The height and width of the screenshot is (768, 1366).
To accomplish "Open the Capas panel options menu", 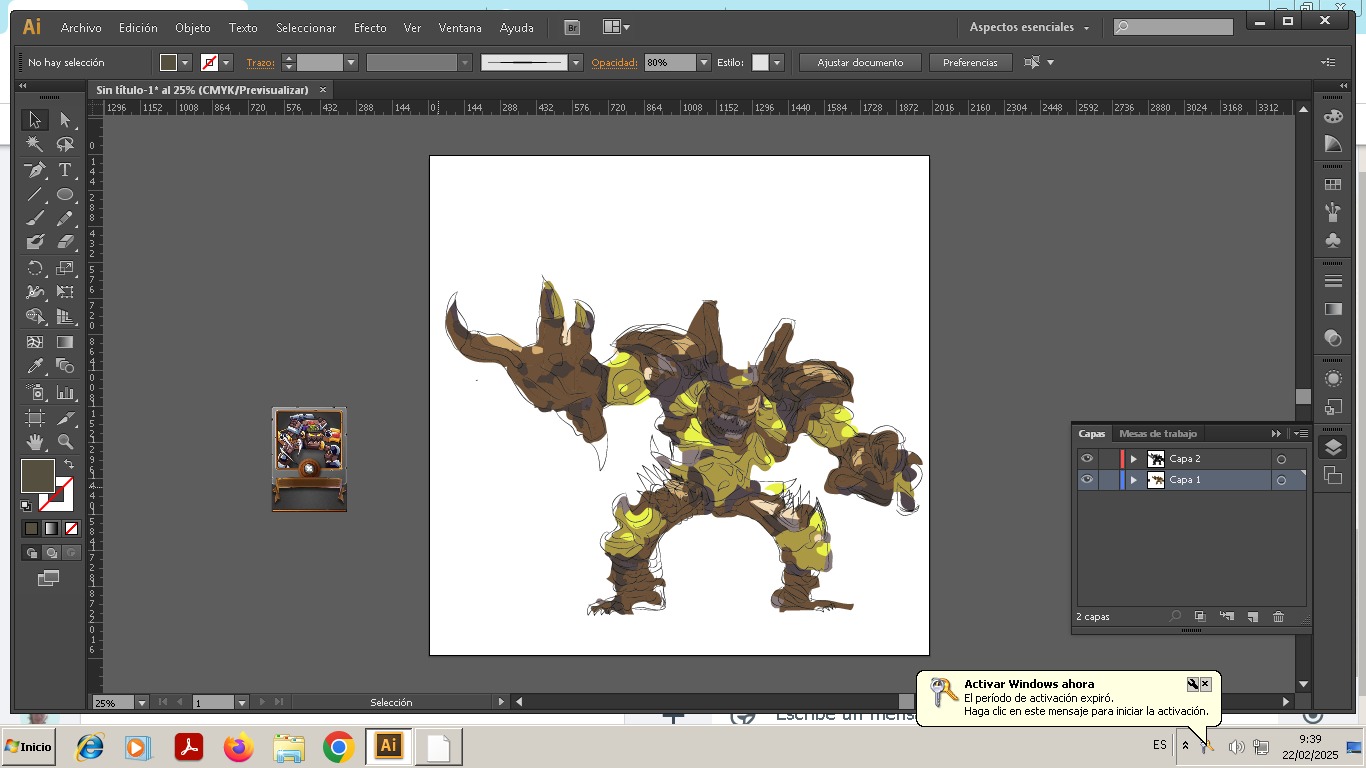I will pos(1301,434).
